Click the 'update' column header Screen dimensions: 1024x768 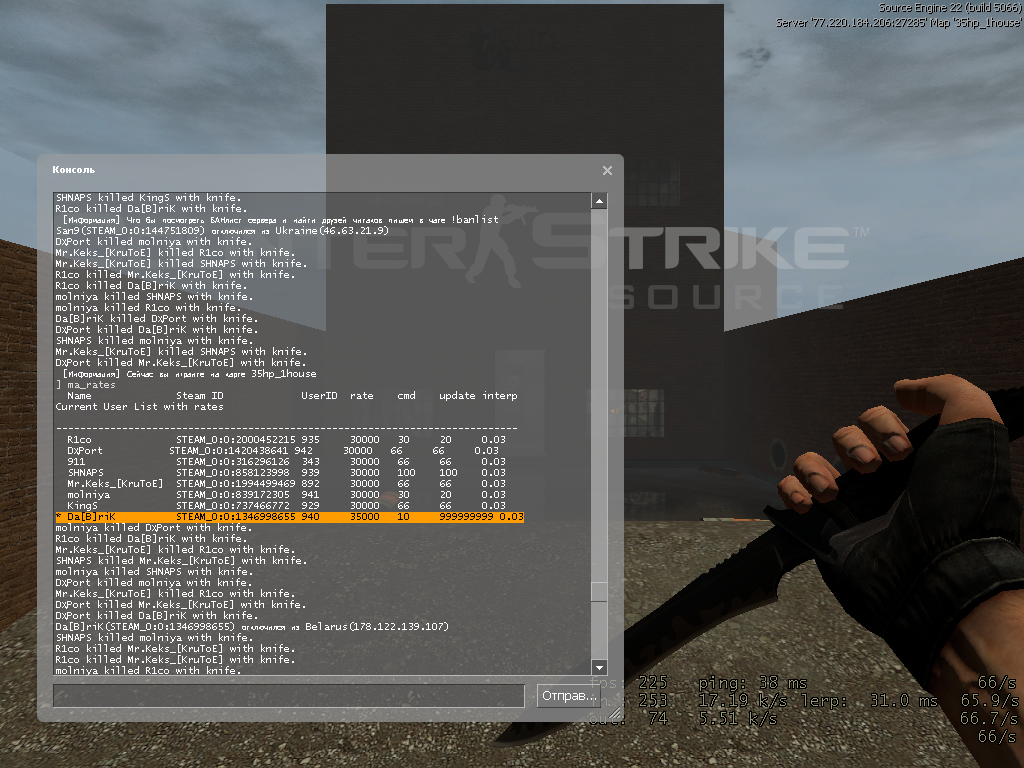tap(457, 396)
